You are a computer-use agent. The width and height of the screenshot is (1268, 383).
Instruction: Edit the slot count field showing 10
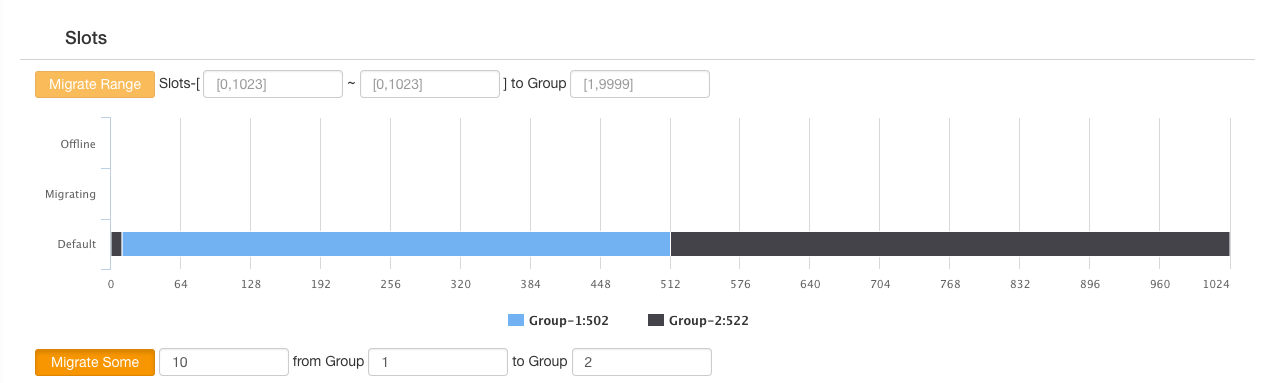click(224, 362)
